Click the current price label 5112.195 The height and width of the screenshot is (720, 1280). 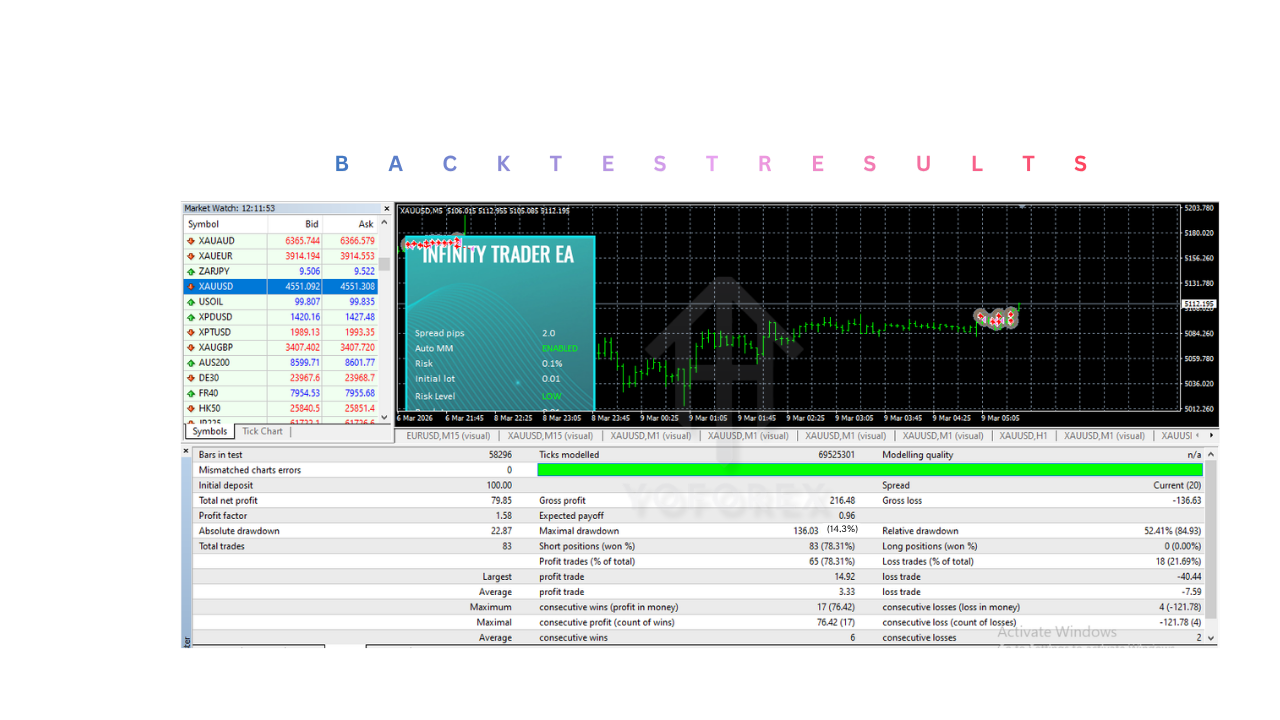[x=1198, y=304]
